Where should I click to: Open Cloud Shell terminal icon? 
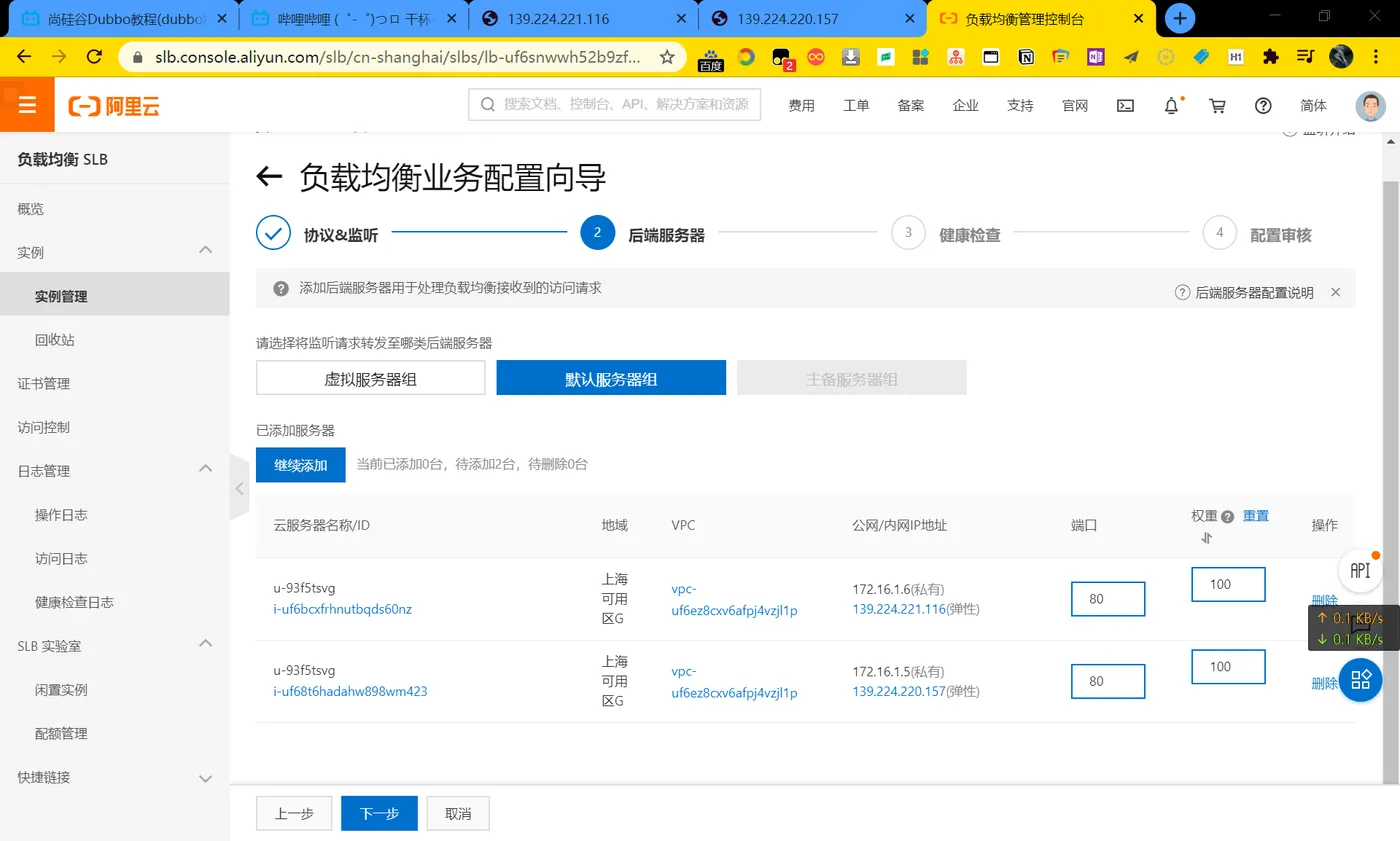pos(1125,105)
